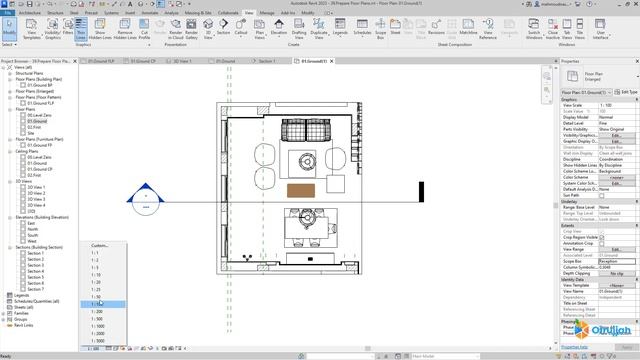Choose Custom... from the scale list
This screenshot has width=640, height=360.
click(x=99, y=245)
